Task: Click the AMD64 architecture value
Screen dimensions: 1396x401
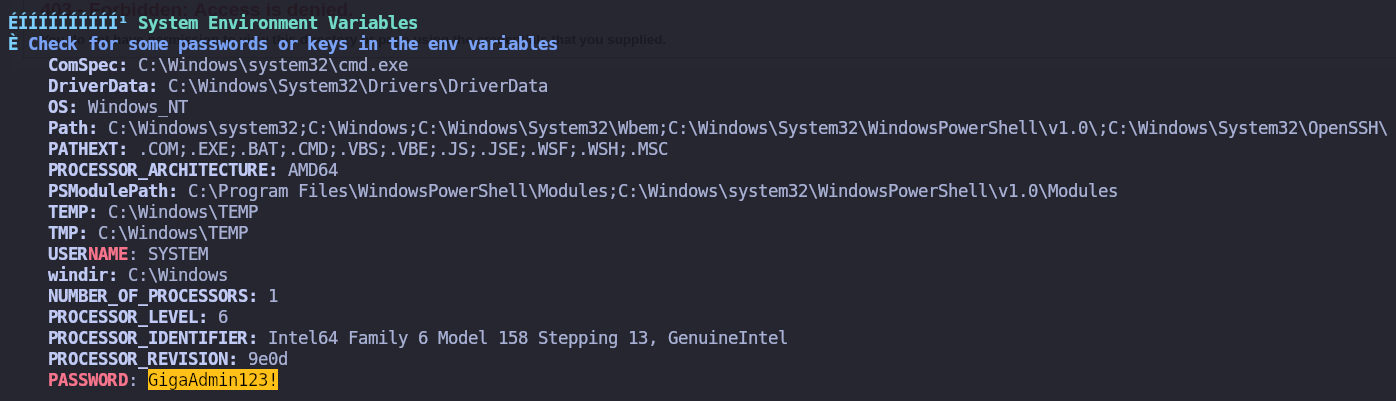Action: (312, 170)
